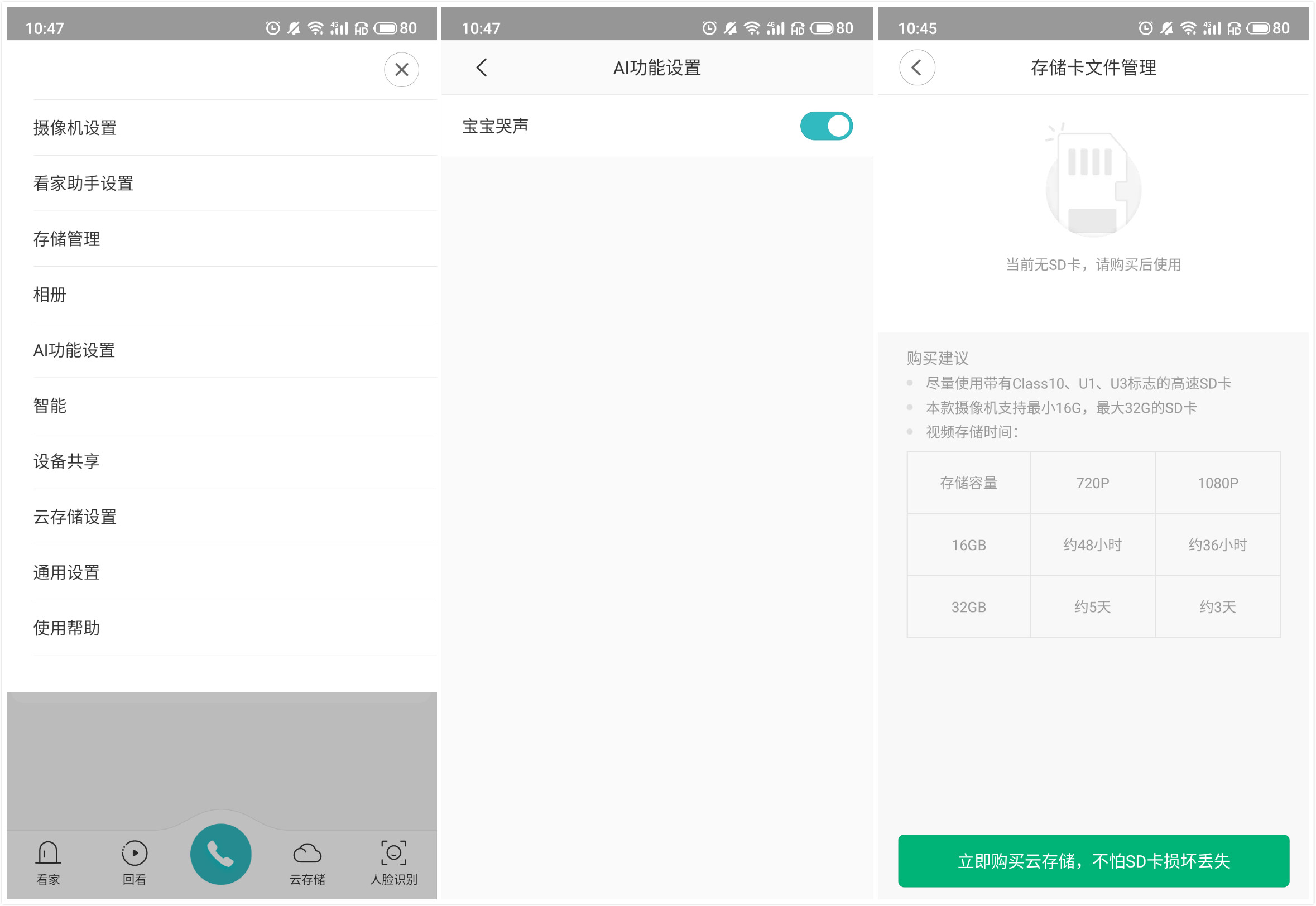Open the 智能 settings entry

click(50, 406)
